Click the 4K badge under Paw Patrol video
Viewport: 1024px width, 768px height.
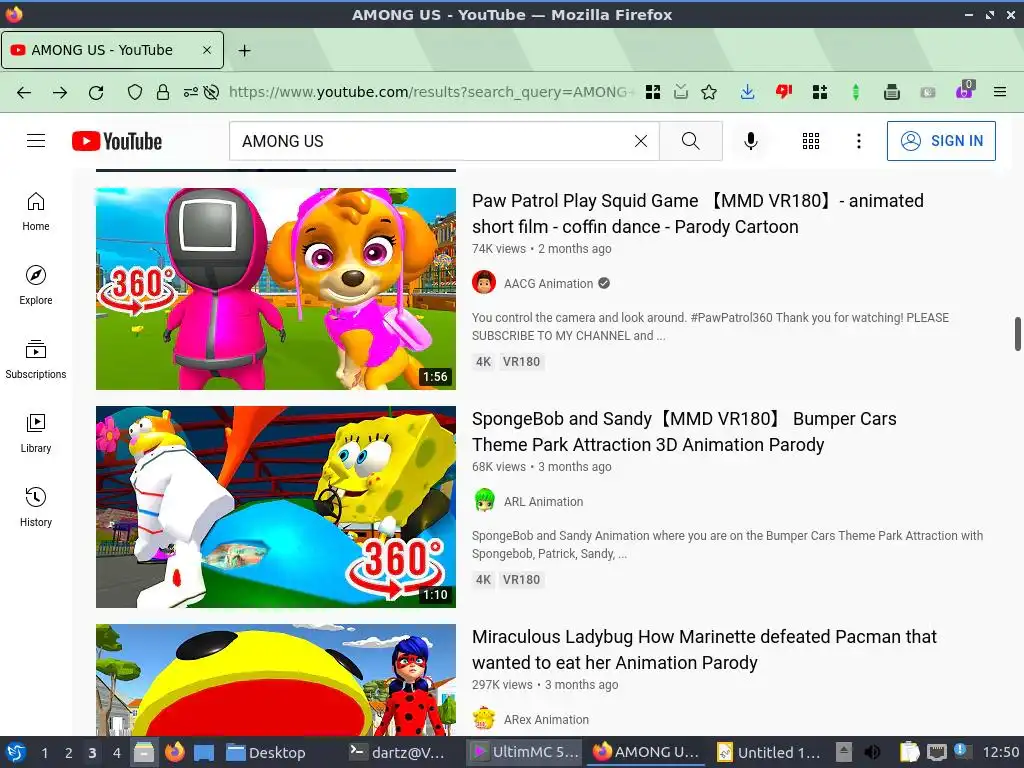point(483,362)
